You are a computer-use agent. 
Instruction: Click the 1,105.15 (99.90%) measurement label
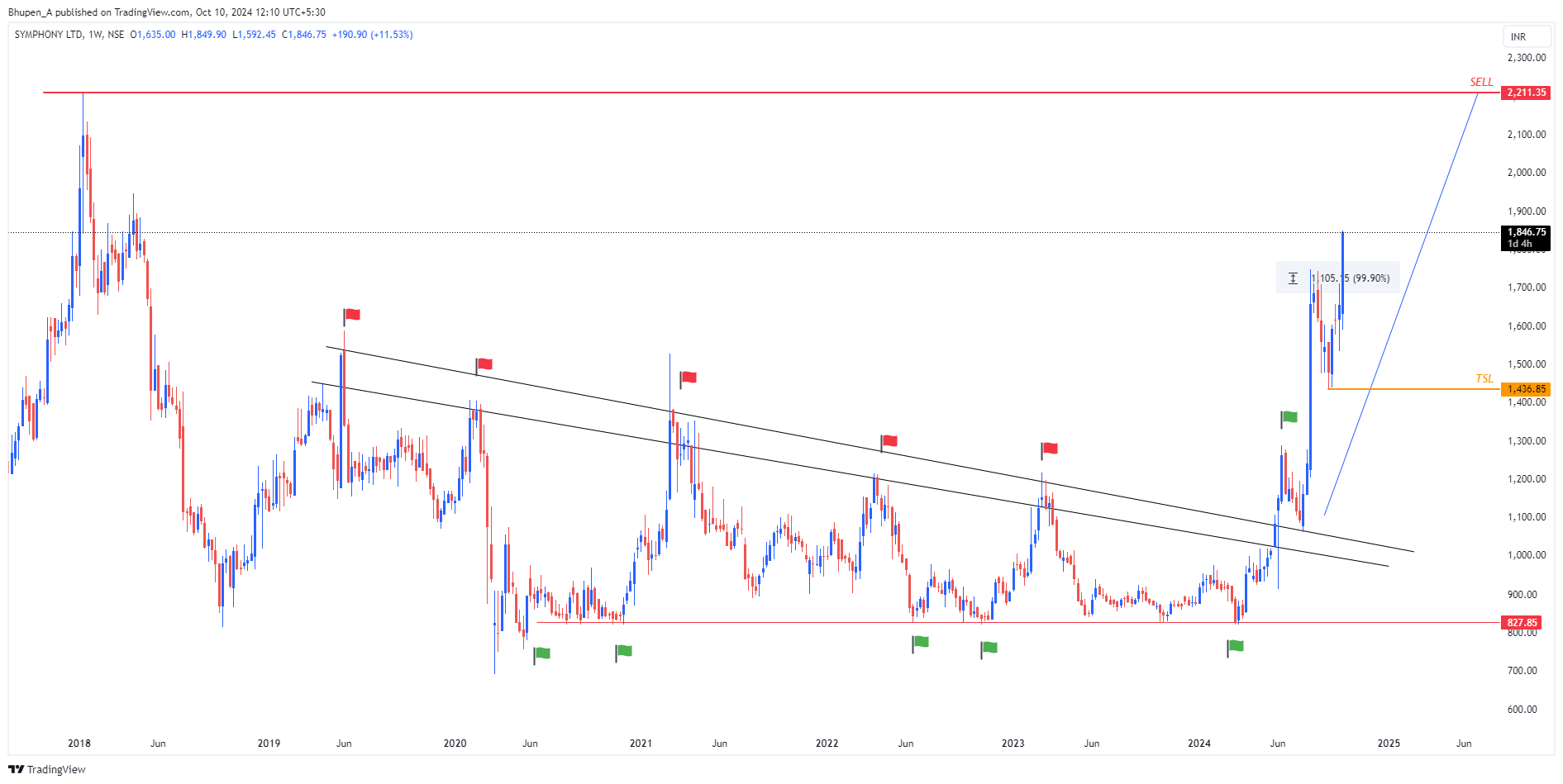pos(1351,278)
